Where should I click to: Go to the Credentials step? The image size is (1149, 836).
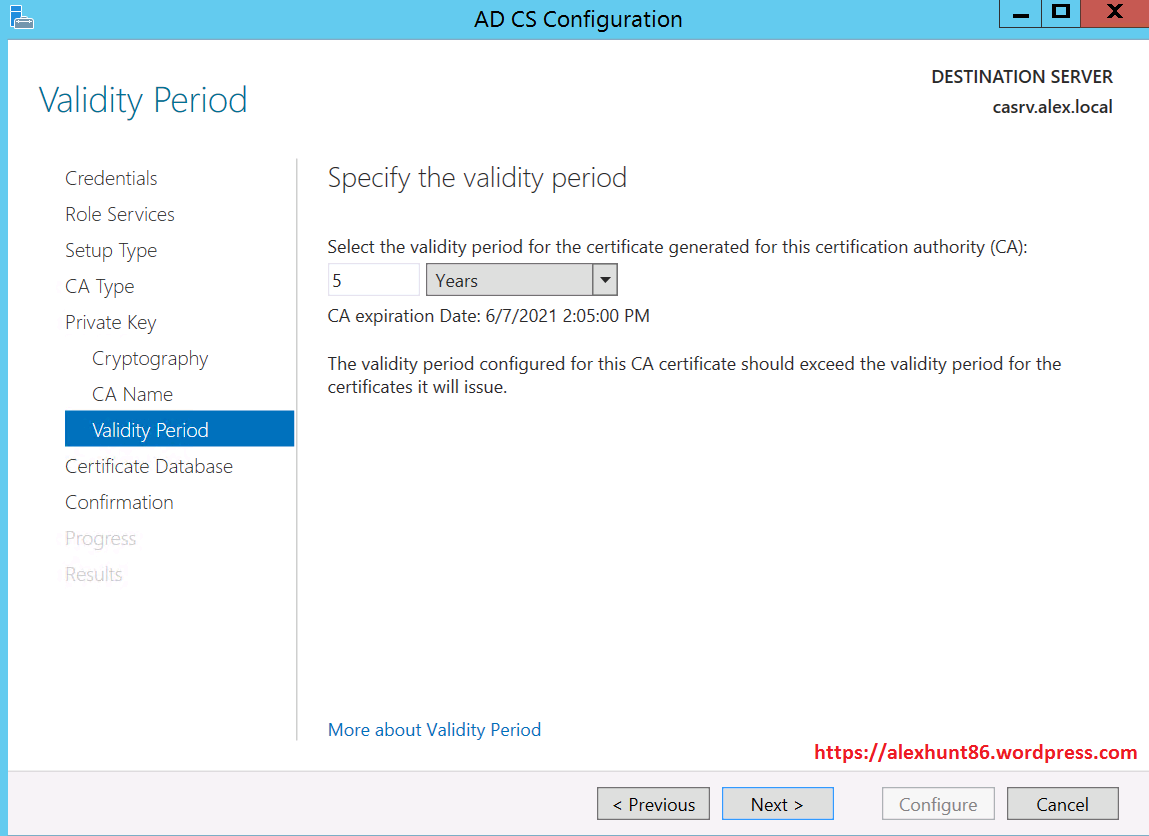pos(111,178)
